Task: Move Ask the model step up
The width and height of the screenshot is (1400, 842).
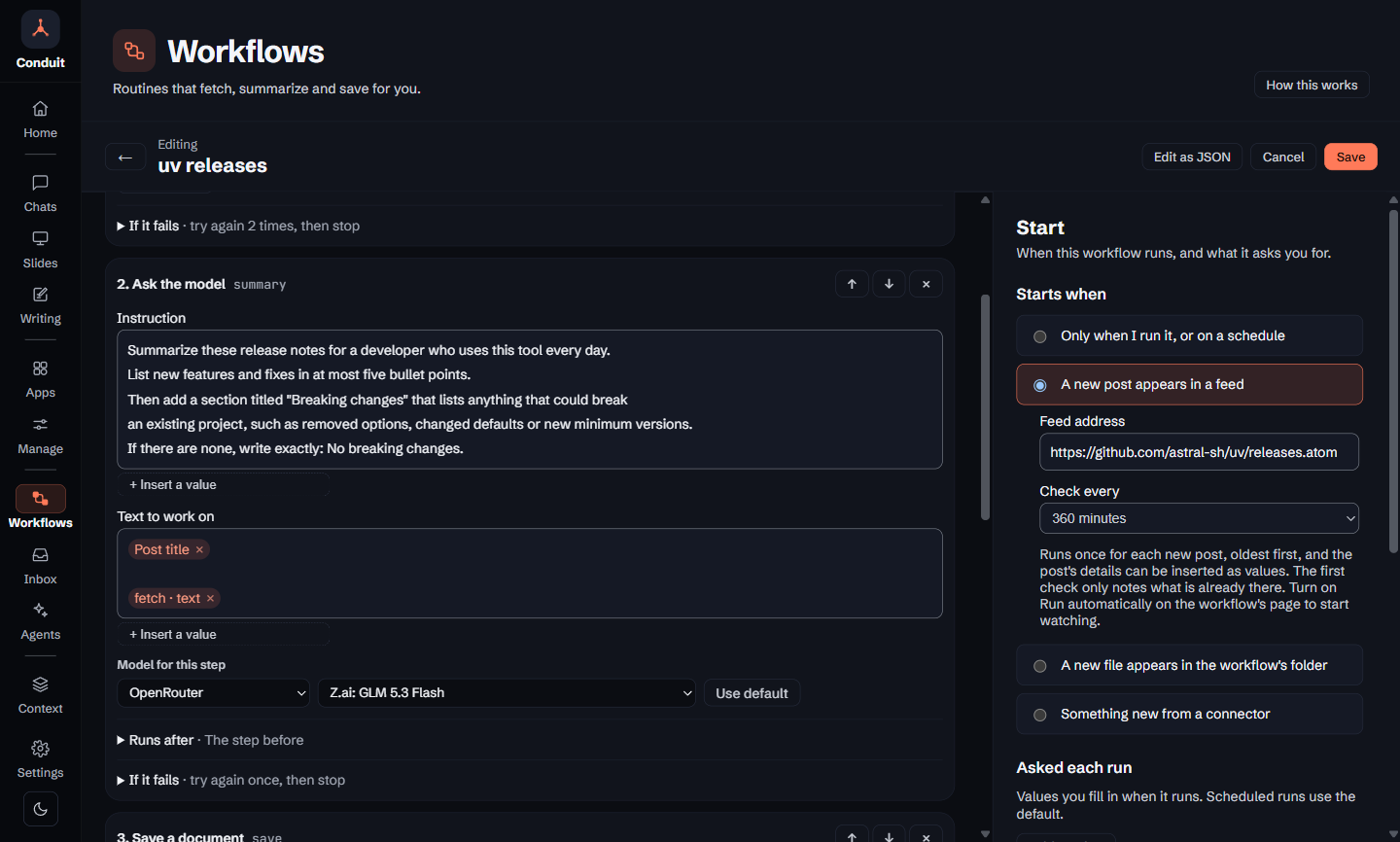Action: coord(852,284)
